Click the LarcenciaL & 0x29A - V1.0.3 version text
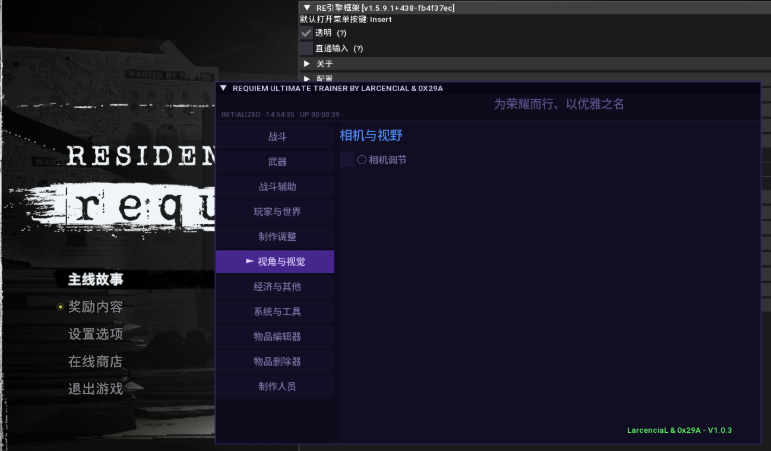771x451 pixels. 679,430
